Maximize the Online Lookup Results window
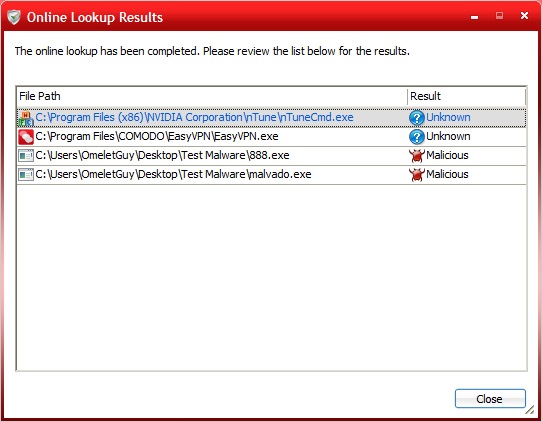542x422 pixels. [x=499, y=16]
